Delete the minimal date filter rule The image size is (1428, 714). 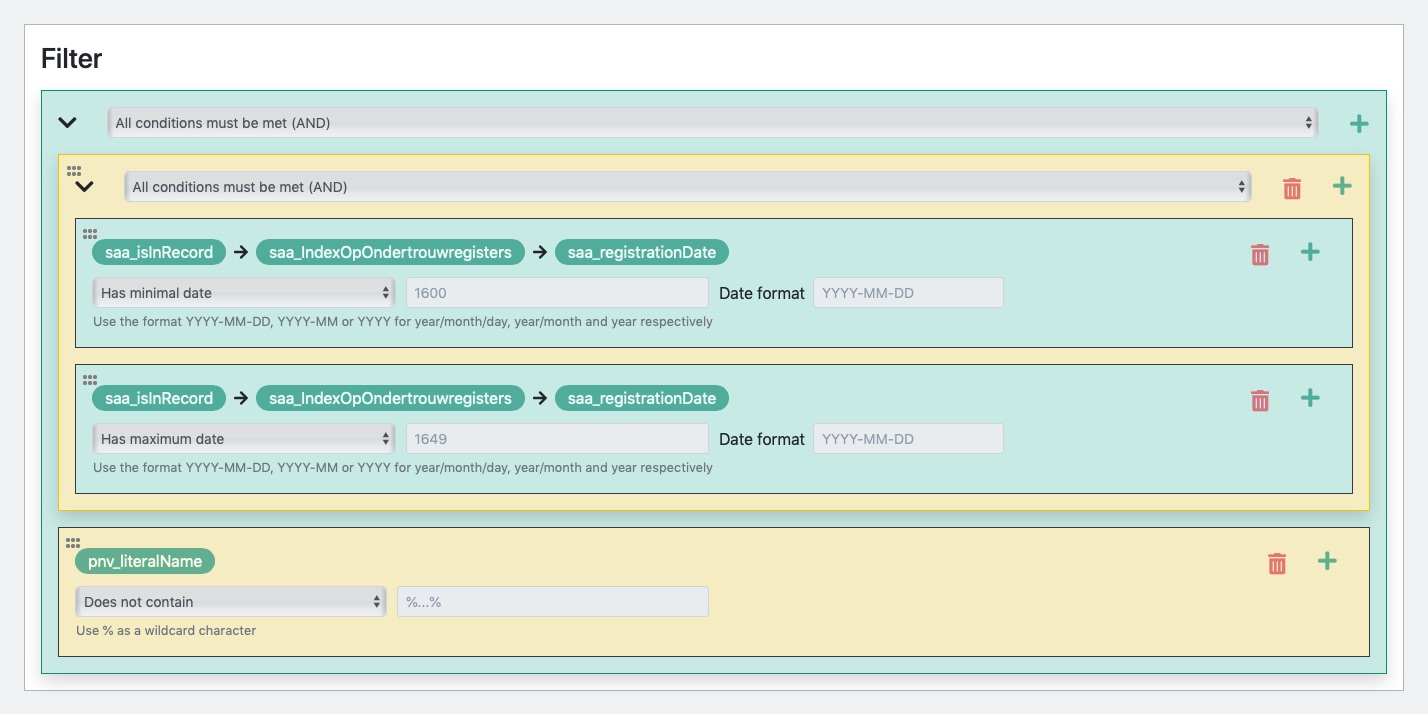tap(1260, 254)
